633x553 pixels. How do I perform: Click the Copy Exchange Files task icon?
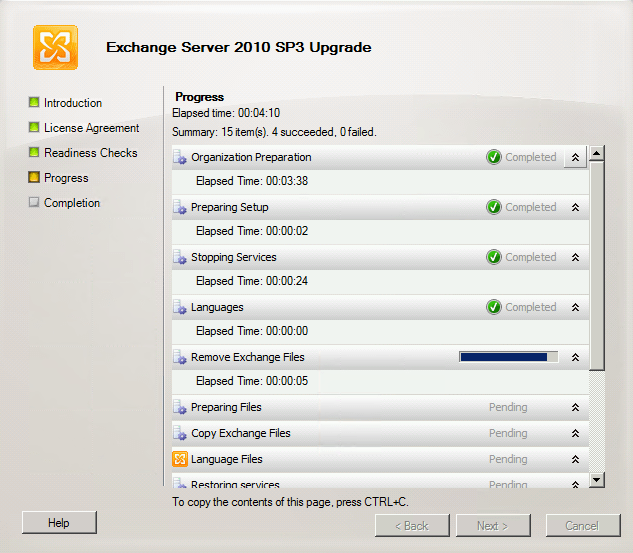pos(180,433)
